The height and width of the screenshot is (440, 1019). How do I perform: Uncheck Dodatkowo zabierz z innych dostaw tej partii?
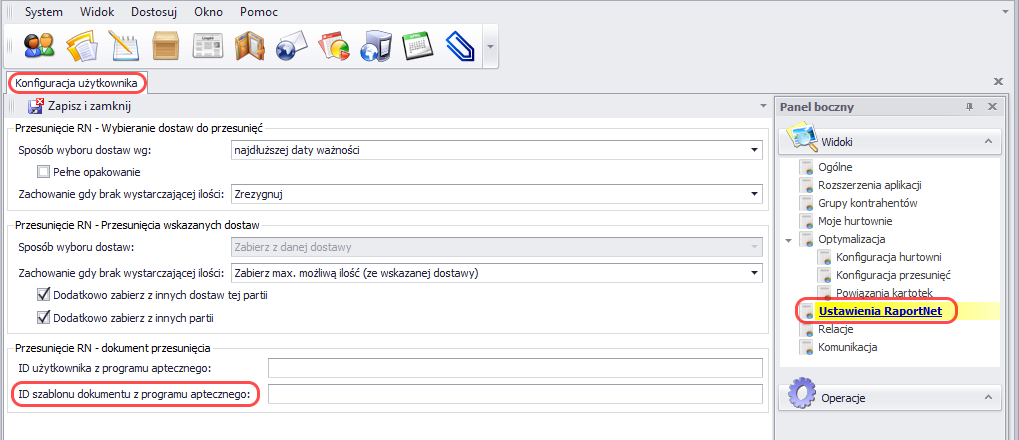(x=43, y=295)
